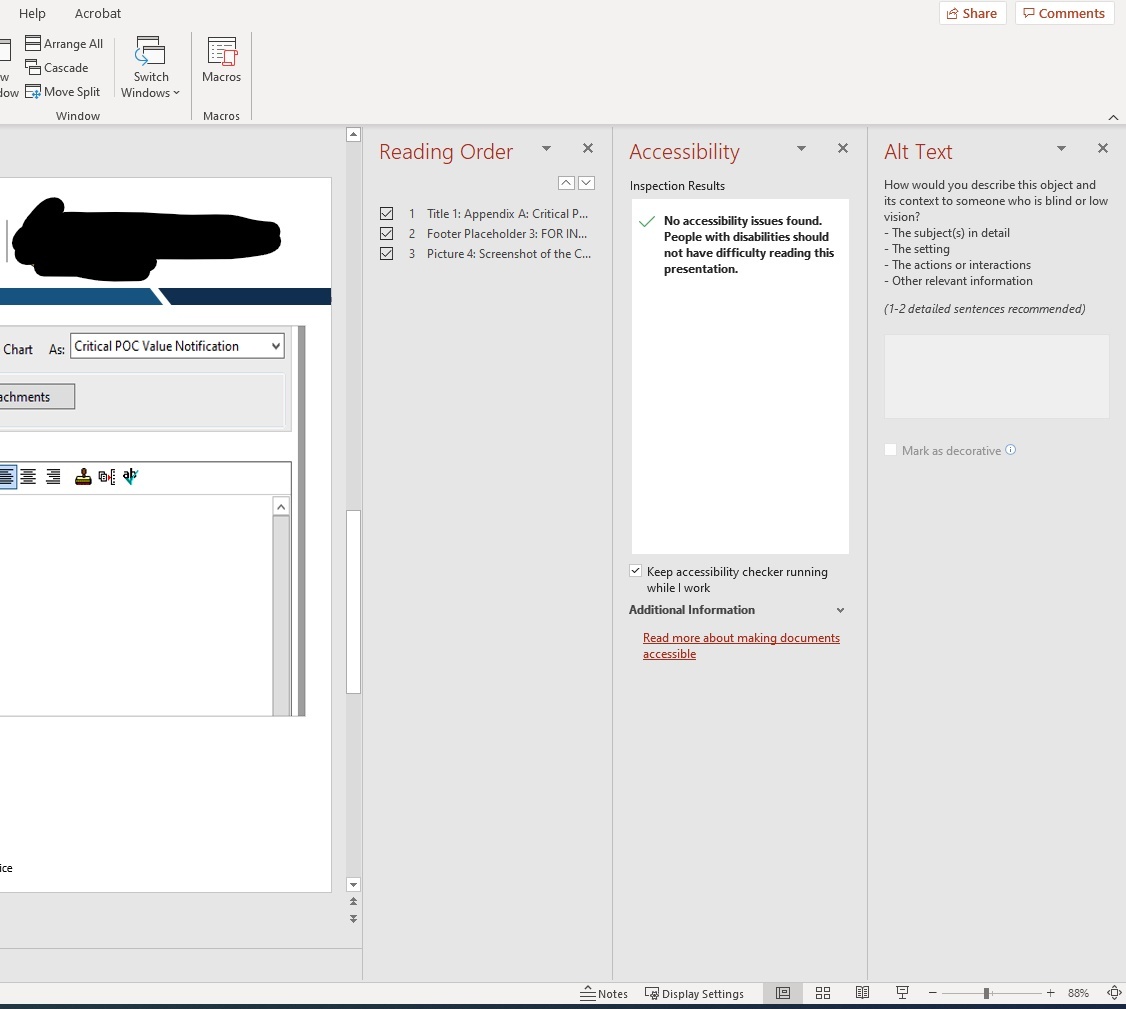Click the 88% zoom level
Screen dimensions: 1126x1009
coord(1078,993)
